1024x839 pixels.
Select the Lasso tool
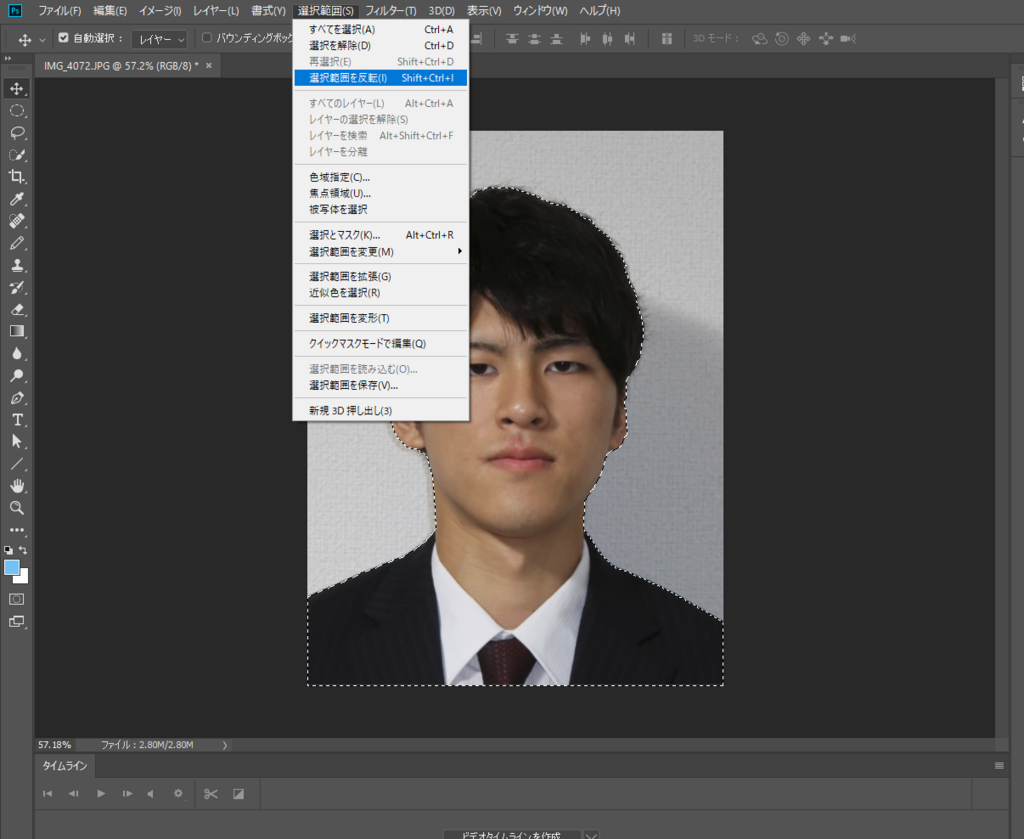(17, 133)
